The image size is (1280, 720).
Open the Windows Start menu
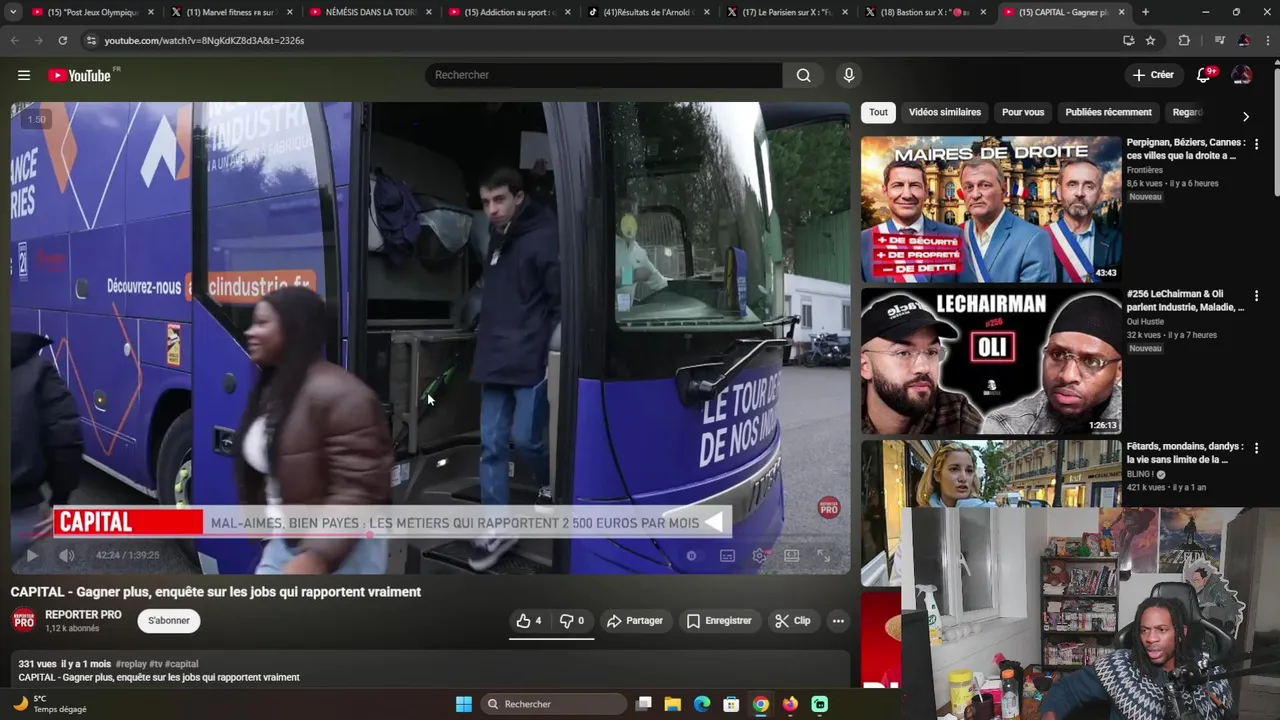(464, 704)
